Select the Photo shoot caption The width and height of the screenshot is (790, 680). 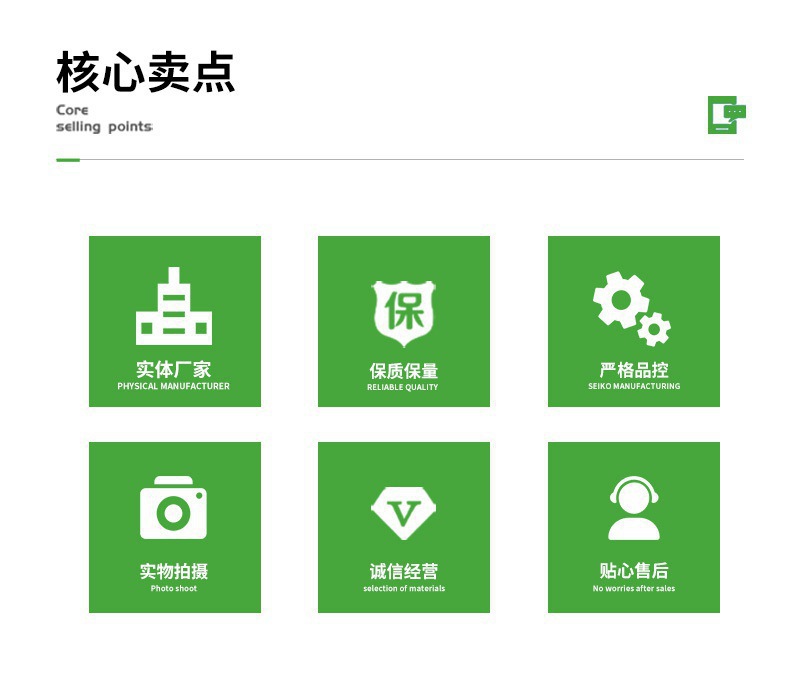(174, 588)
